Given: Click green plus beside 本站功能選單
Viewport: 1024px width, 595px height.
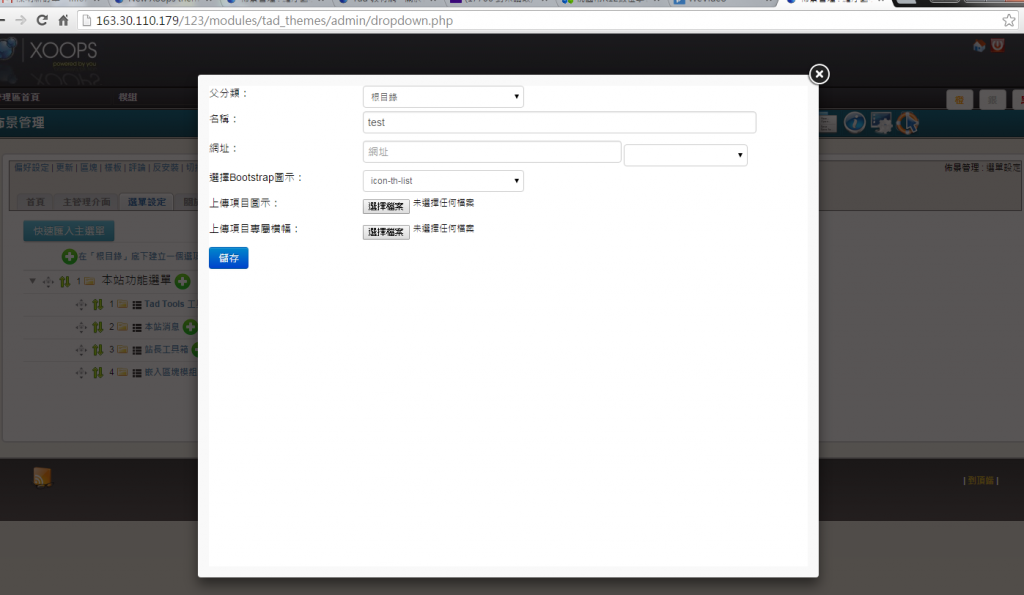Looking at the screenshot, I should coord(183,282).
